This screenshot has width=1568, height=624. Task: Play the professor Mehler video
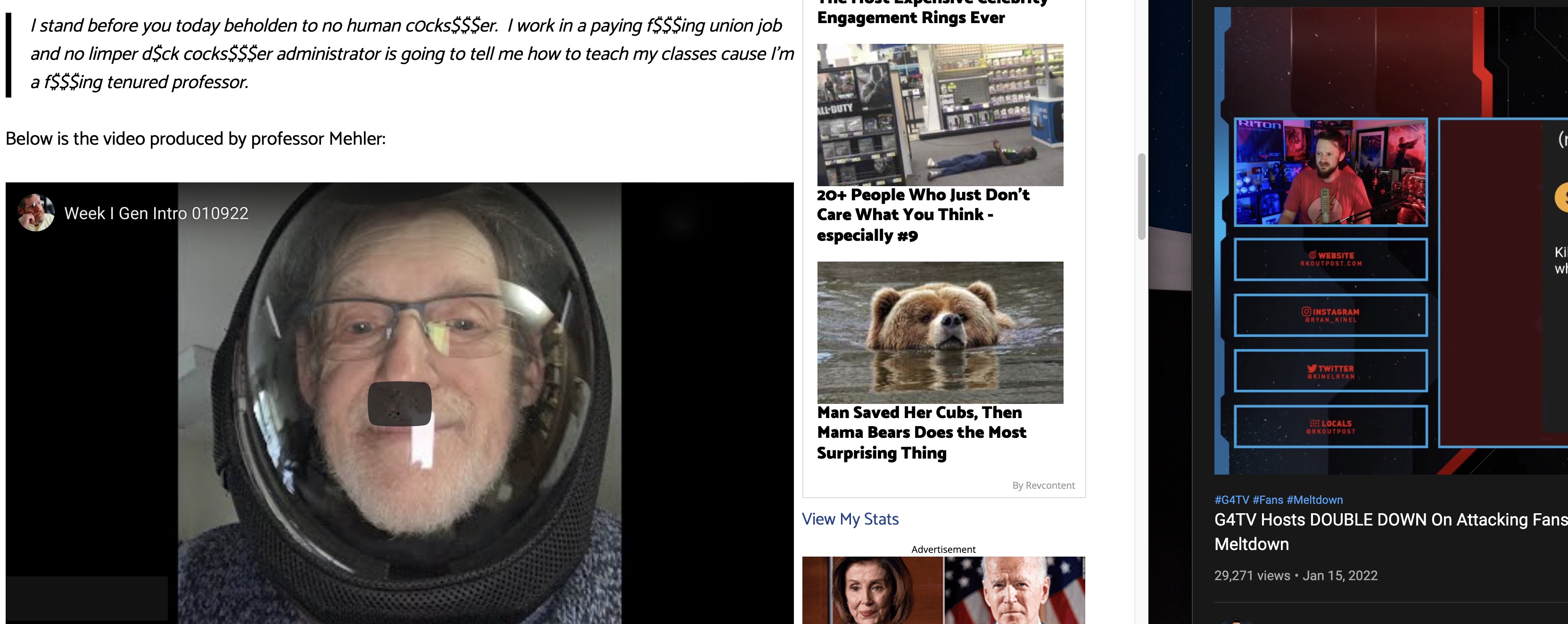pyautogui.click(x=399, y=403)
